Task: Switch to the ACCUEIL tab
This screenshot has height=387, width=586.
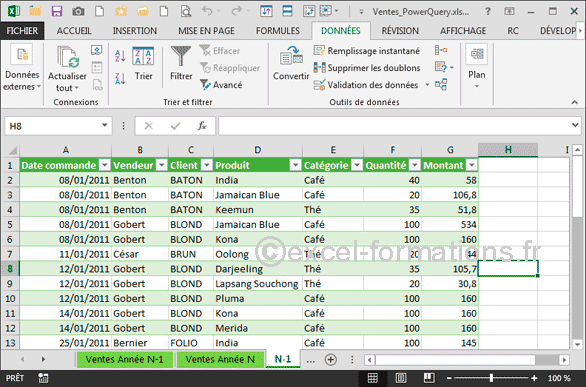Action: 74,31
